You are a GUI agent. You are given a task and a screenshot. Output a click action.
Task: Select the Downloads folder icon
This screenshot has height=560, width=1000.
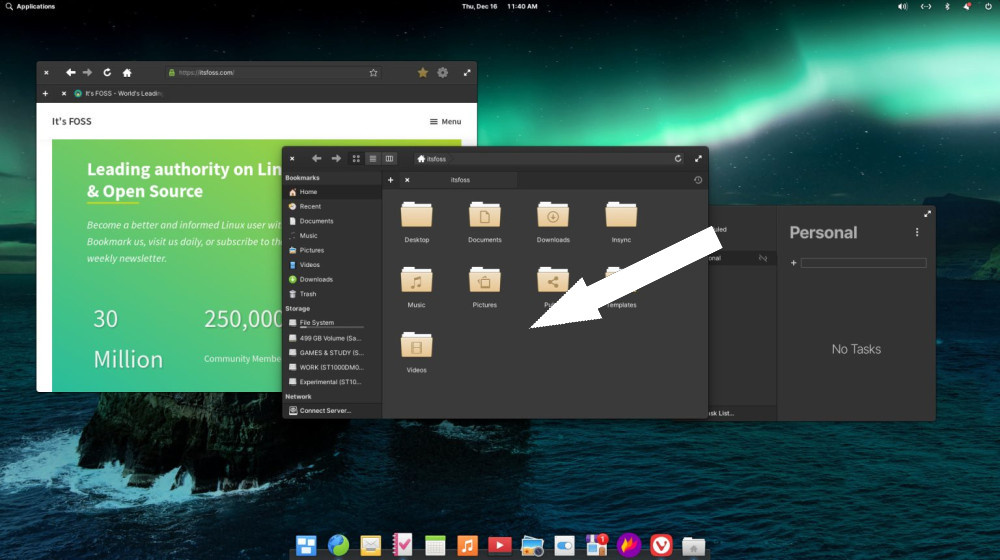point(553,215)
